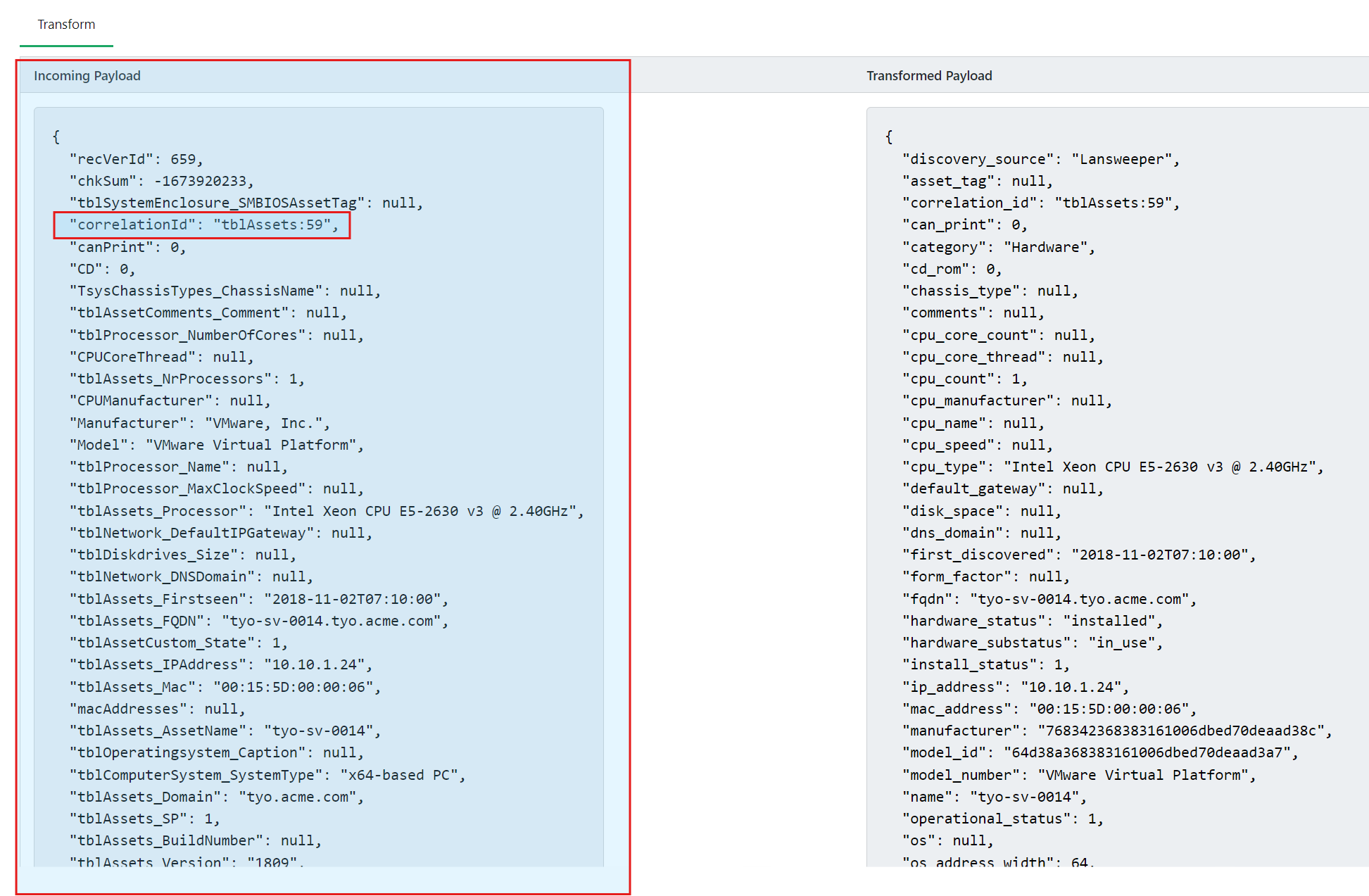Image resolution: width=1369 pixels, height=896 pixels.
Task: Click the "install_status": 1 line
Action: (x=986, y=664)
